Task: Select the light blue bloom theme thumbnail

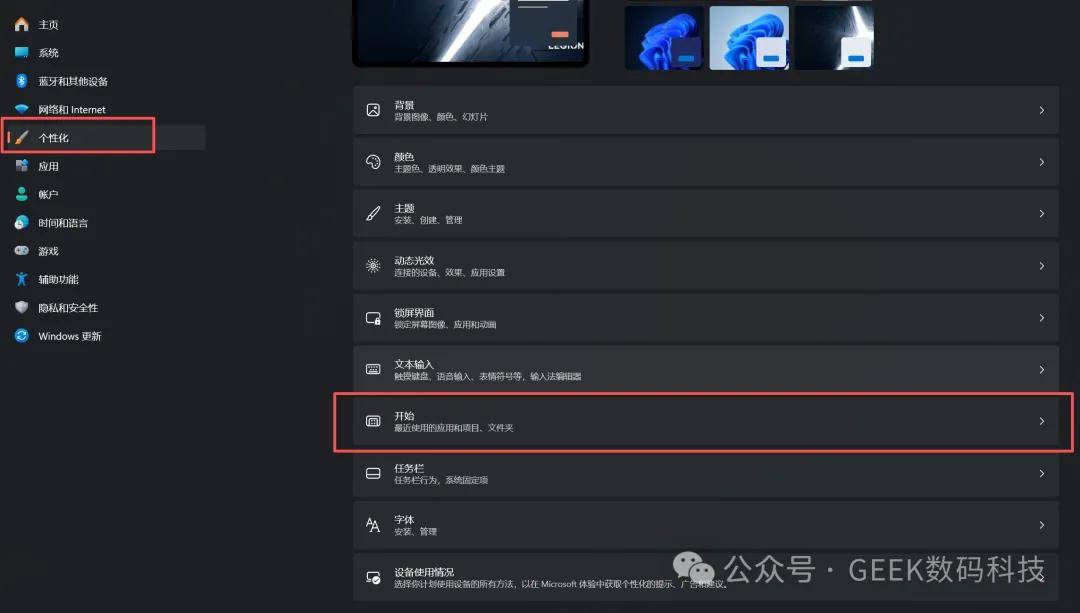Action: (x=749, y=38)
